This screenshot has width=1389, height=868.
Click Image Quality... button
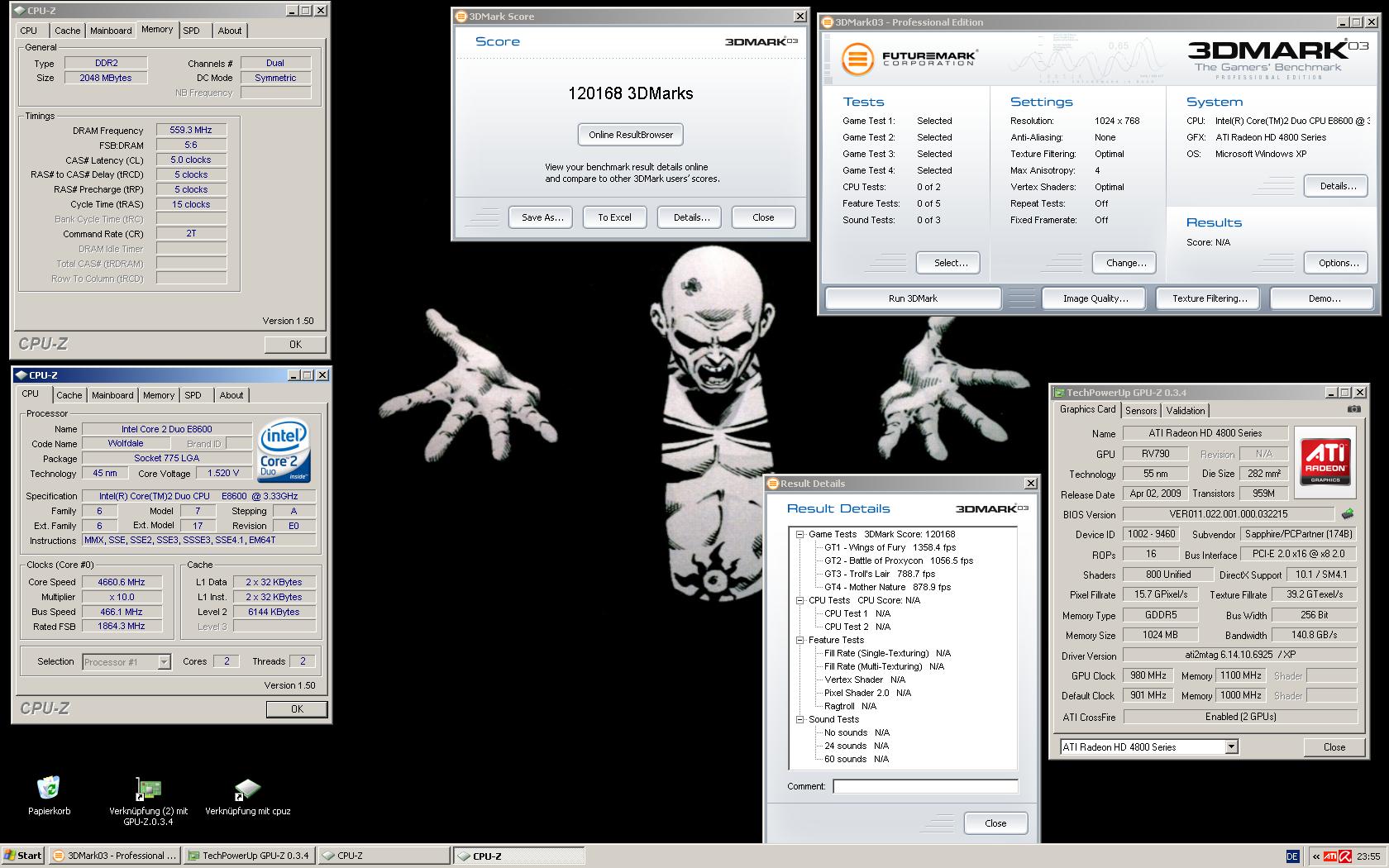pyautogui.click(x=1095, y=298)
